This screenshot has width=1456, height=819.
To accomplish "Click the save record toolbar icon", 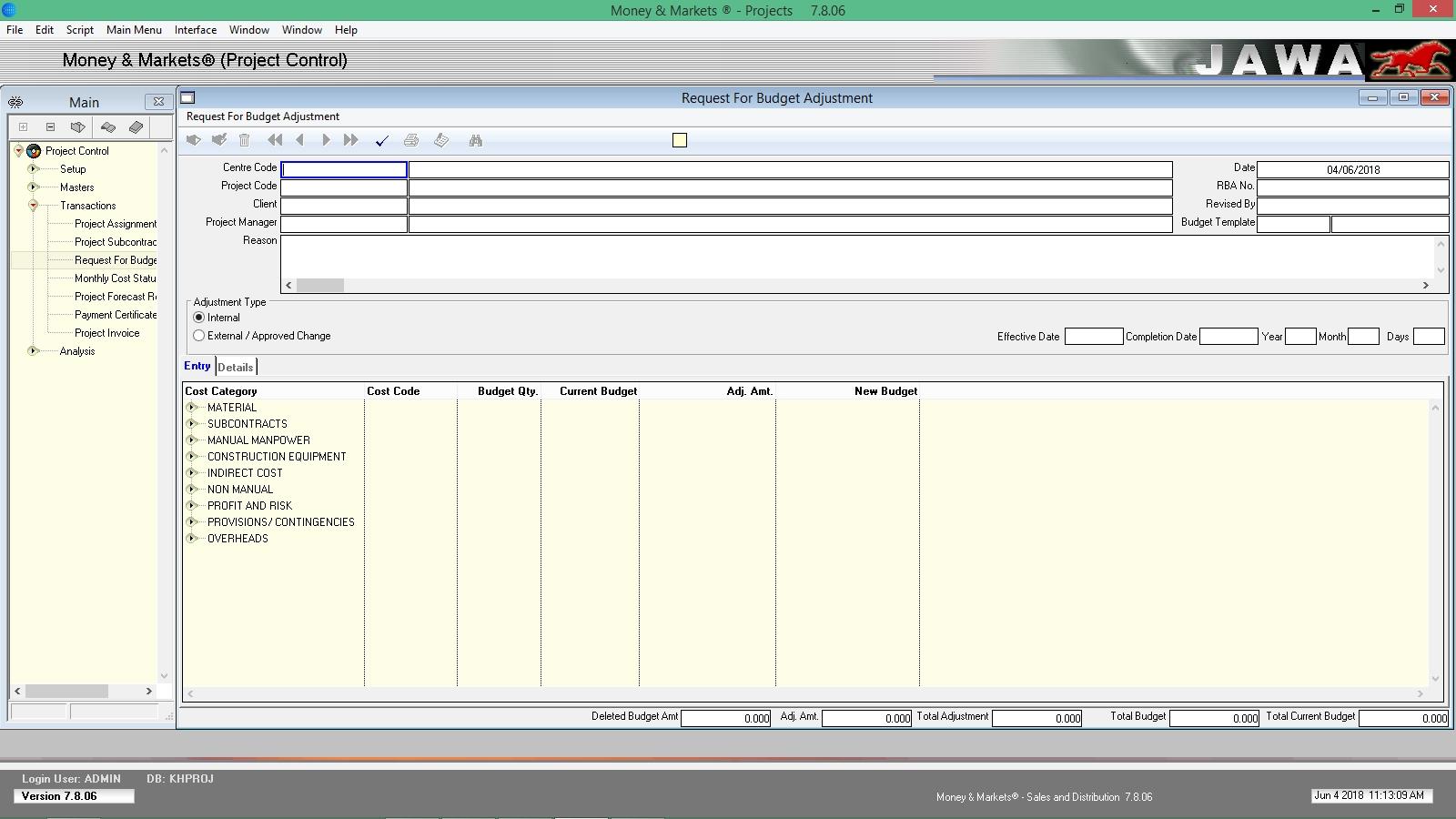I will 218,140.
